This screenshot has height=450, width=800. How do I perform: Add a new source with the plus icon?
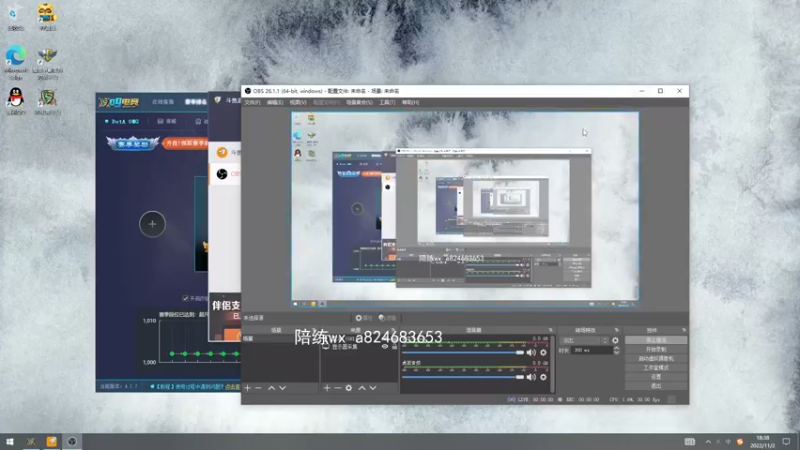click(x=327, y=388)
